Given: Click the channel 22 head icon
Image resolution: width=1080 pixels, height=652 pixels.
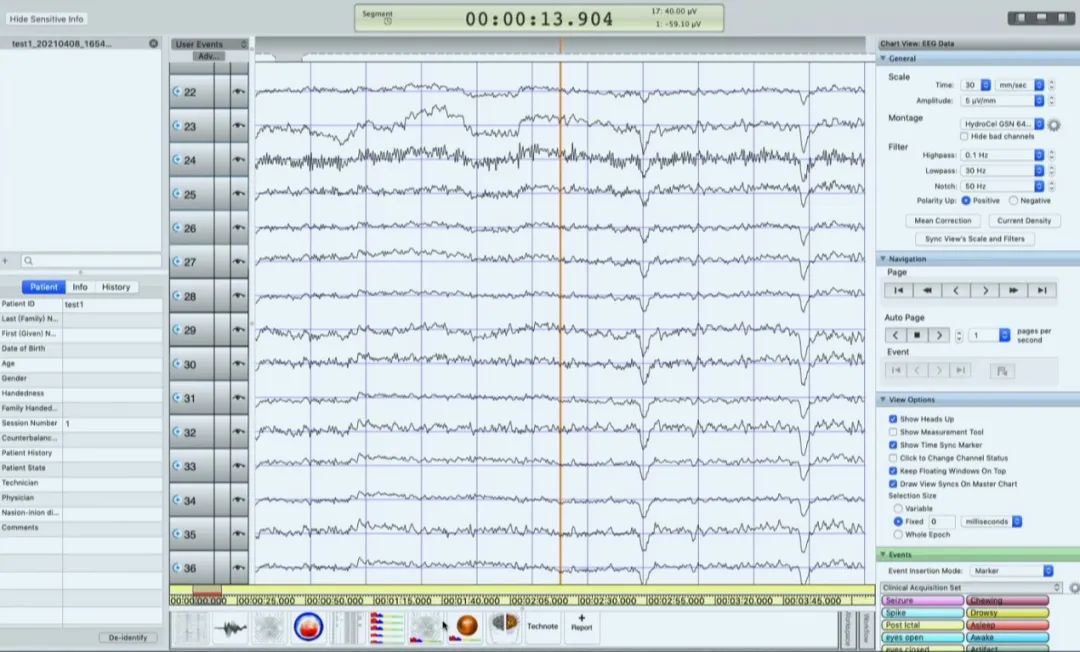Looking at the screenshot, I should [177, 92].
